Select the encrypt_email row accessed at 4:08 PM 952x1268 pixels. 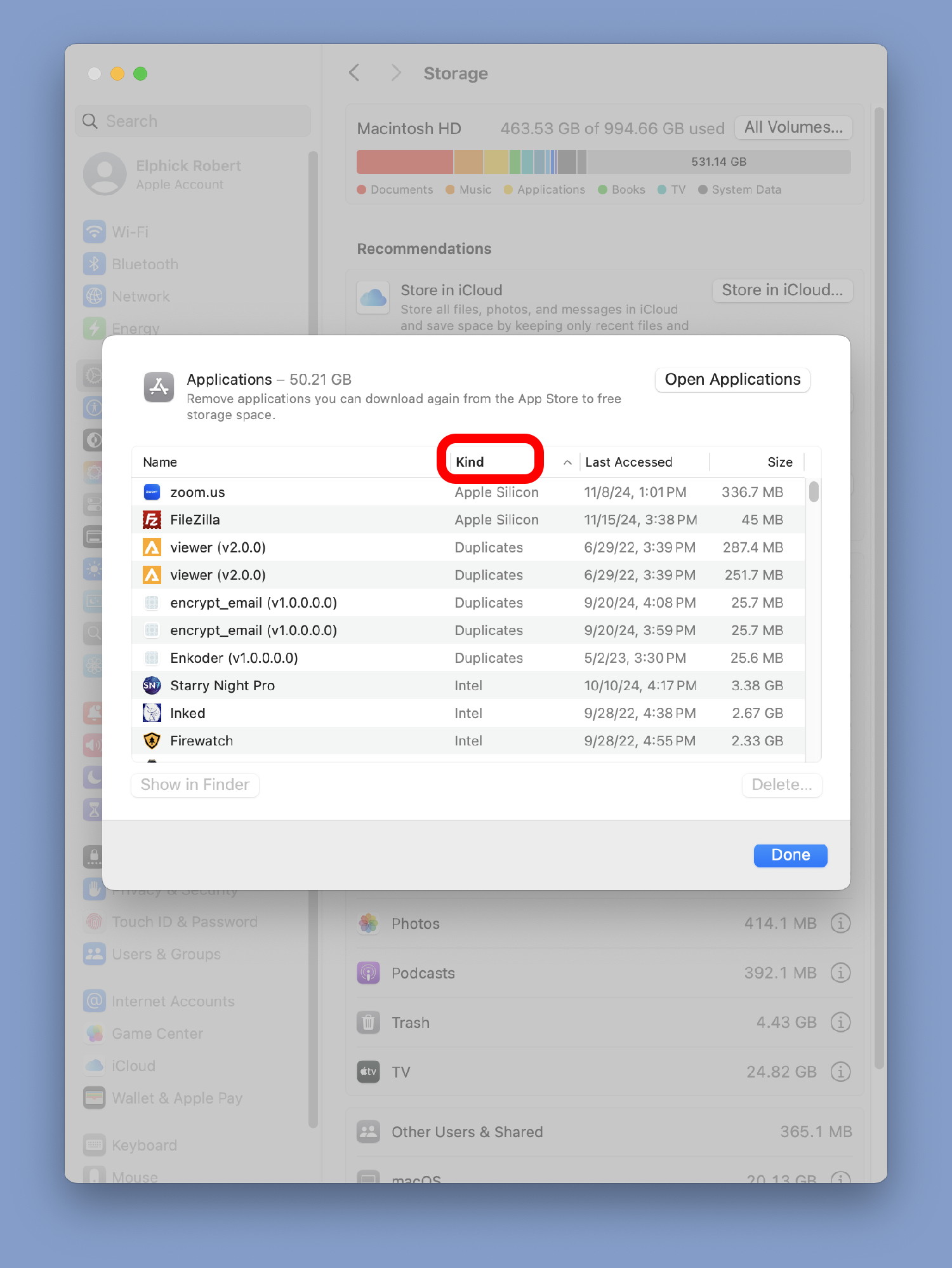[468, 603]
